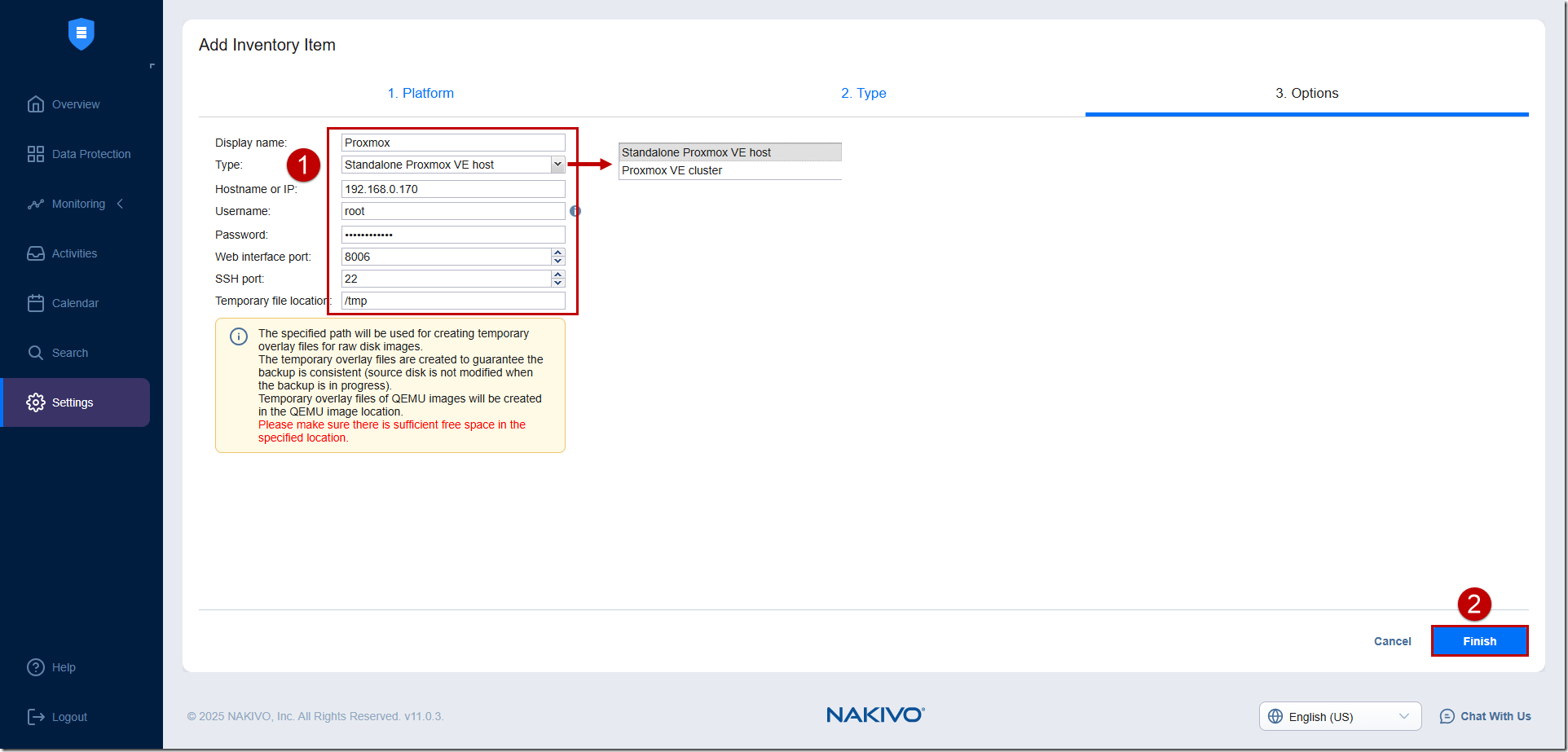
Task: Open Activities in the sidebar
Action: [x=76, y=253]
